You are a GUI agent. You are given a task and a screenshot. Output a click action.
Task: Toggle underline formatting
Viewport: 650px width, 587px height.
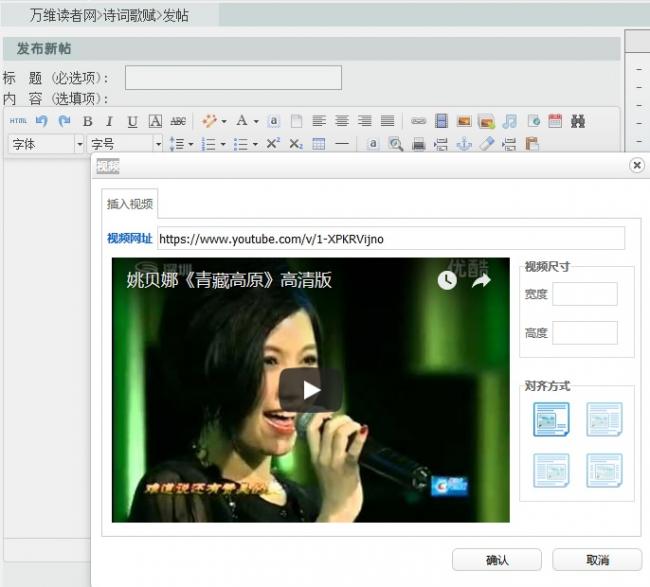[x=132, y=121]
